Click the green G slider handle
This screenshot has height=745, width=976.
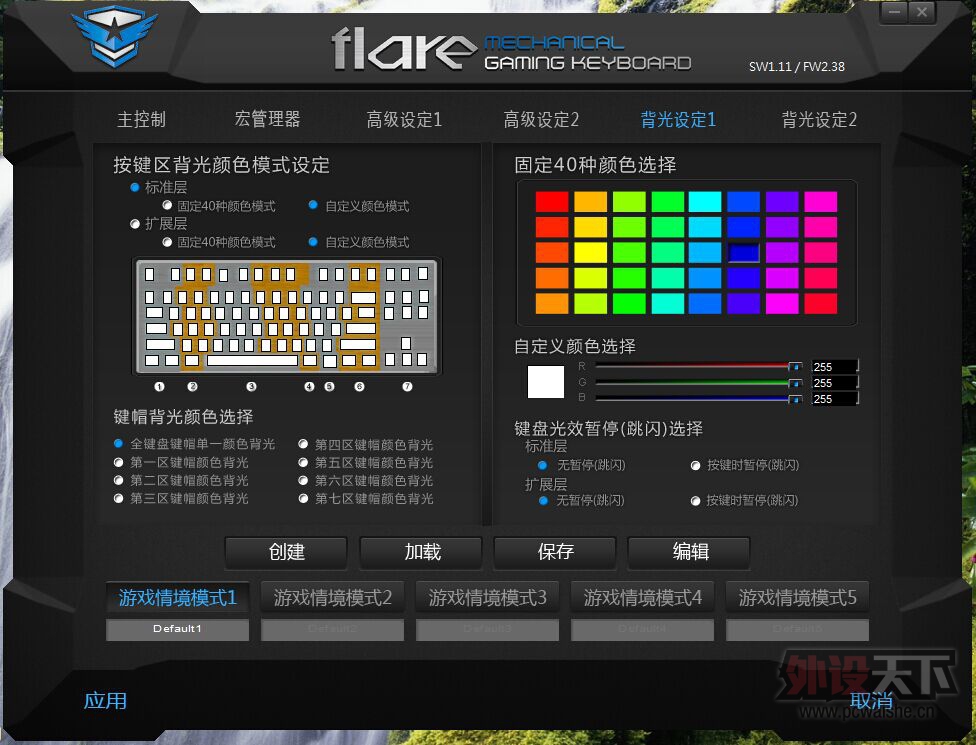tap(795, 383)
